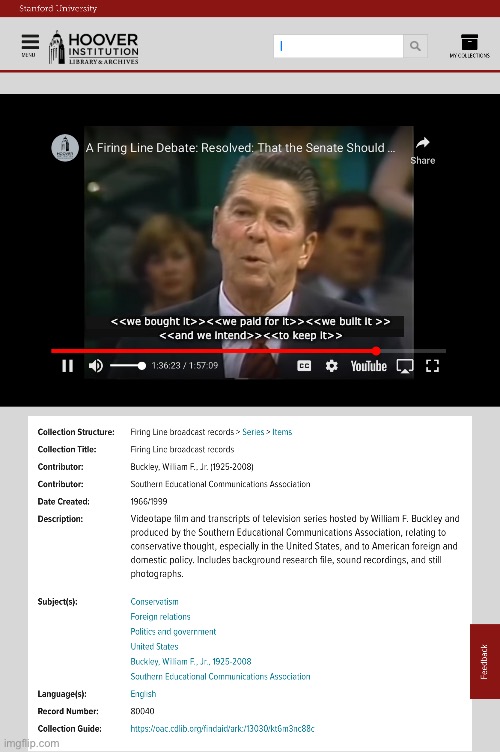Click the Hoover Institution logo

click(x=93, y=48)
